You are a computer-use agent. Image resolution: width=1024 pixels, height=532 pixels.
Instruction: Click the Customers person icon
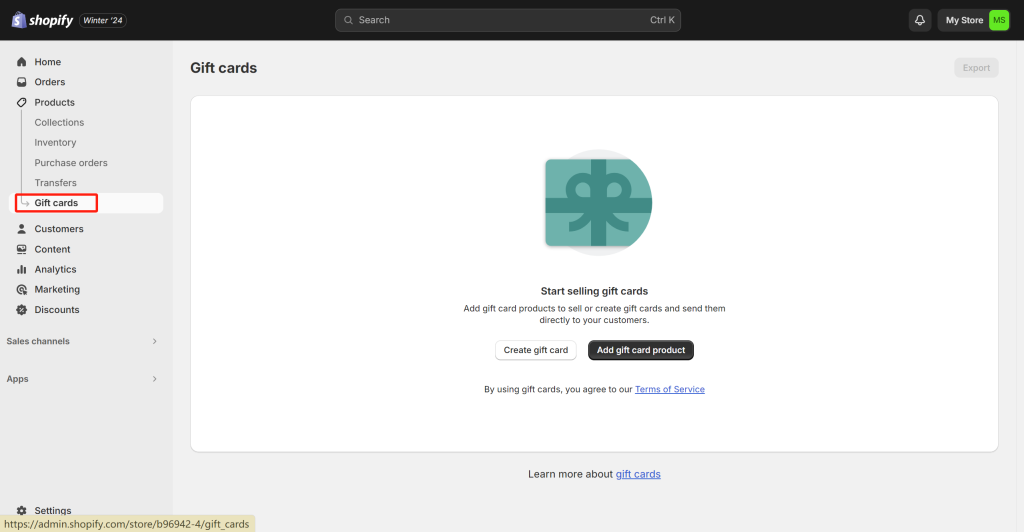pos(22,229)
